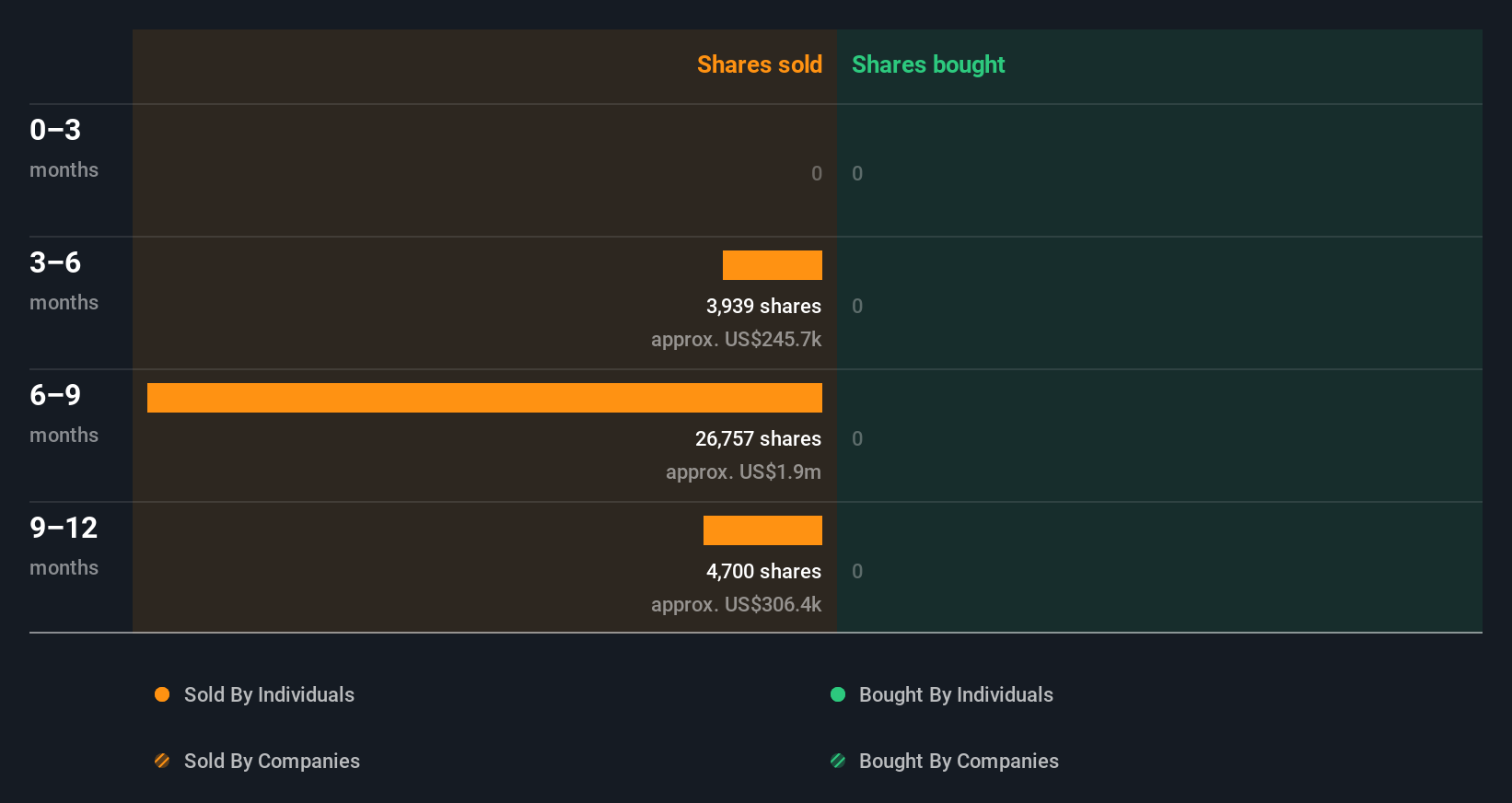Click the 9–12 months row label

point(64,546)
